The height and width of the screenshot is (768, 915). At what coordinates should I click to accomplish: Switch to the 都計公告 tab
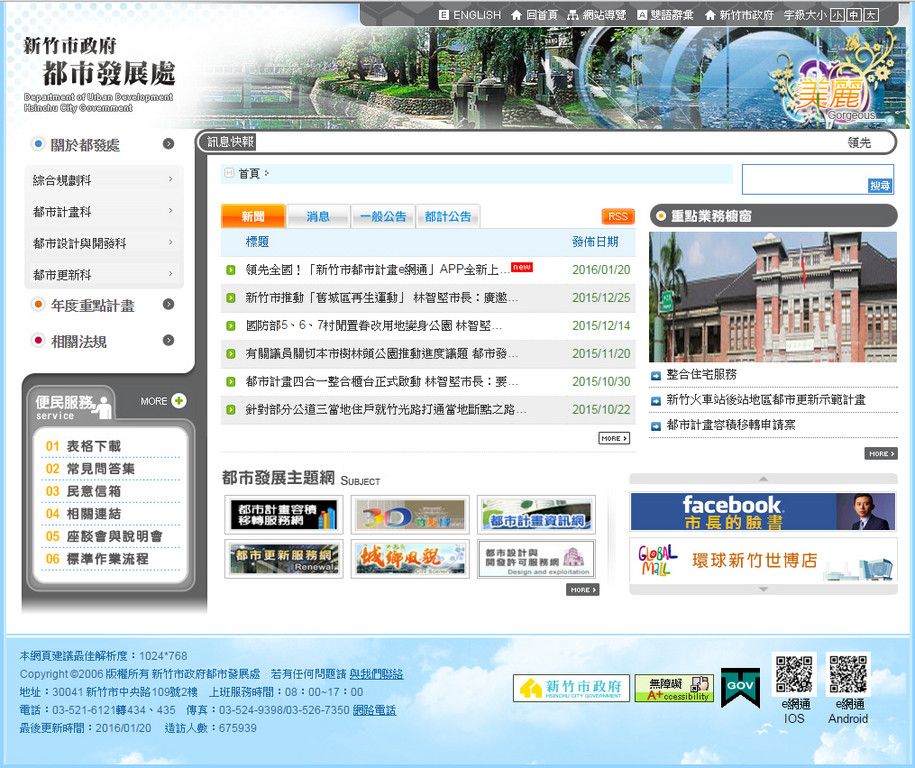point(447,216)
